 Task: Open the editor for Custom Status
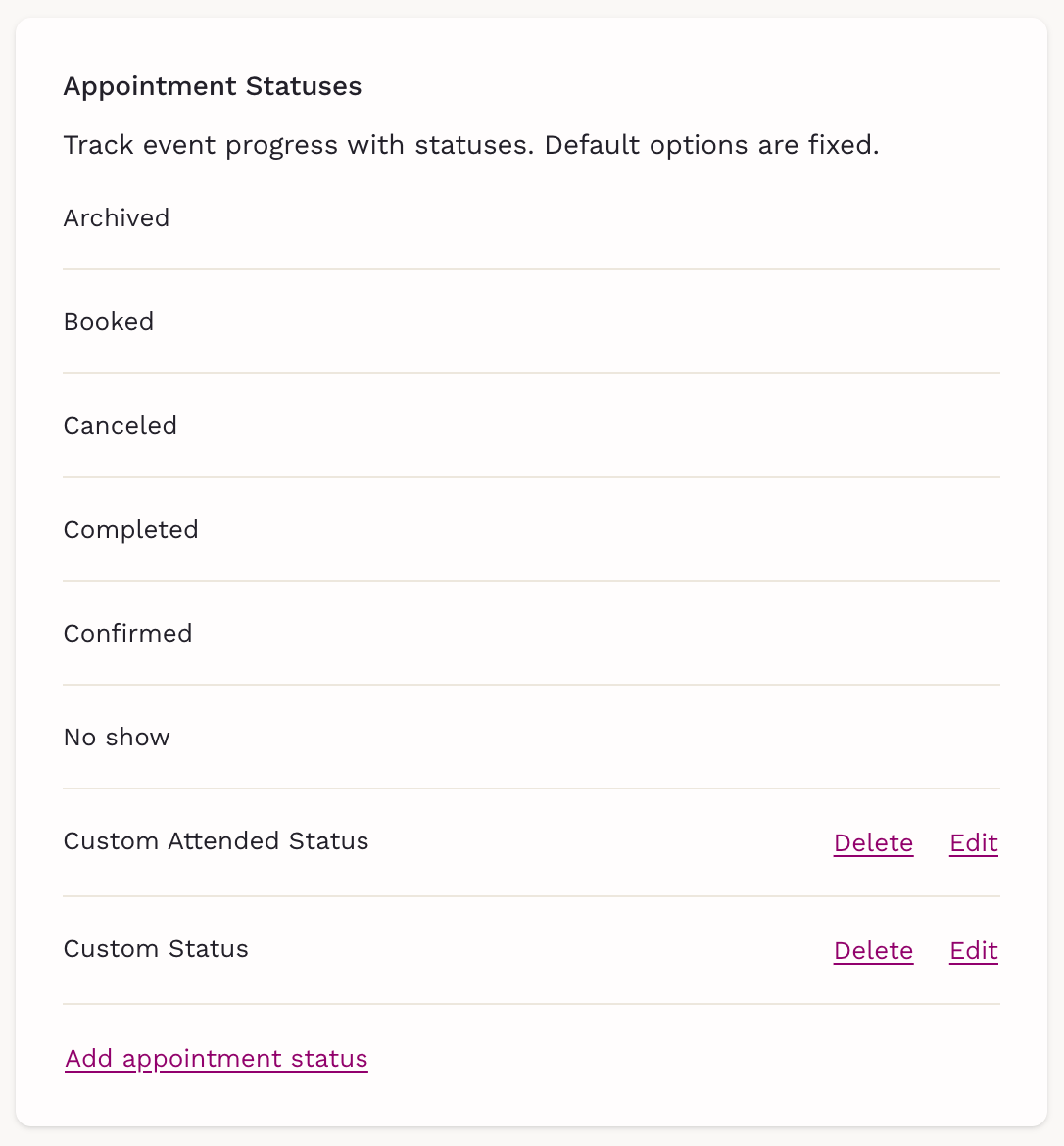pos(973,951)
